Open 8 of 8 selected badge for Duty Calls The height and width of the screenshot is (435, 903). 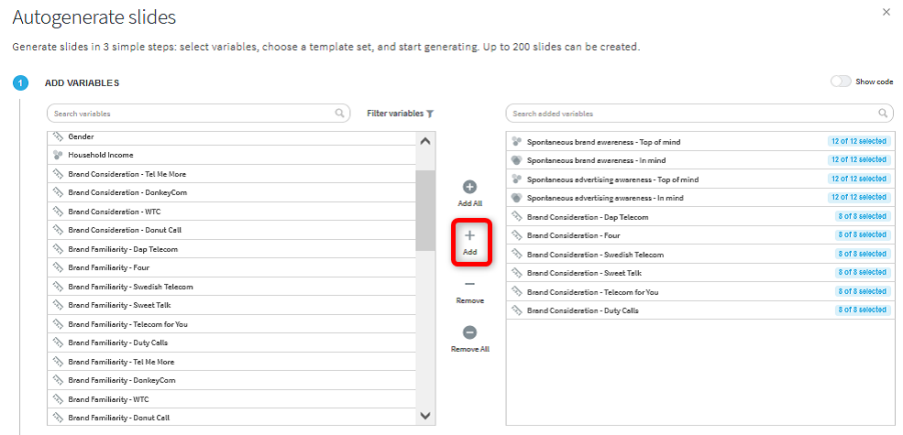tap(863, 309)
